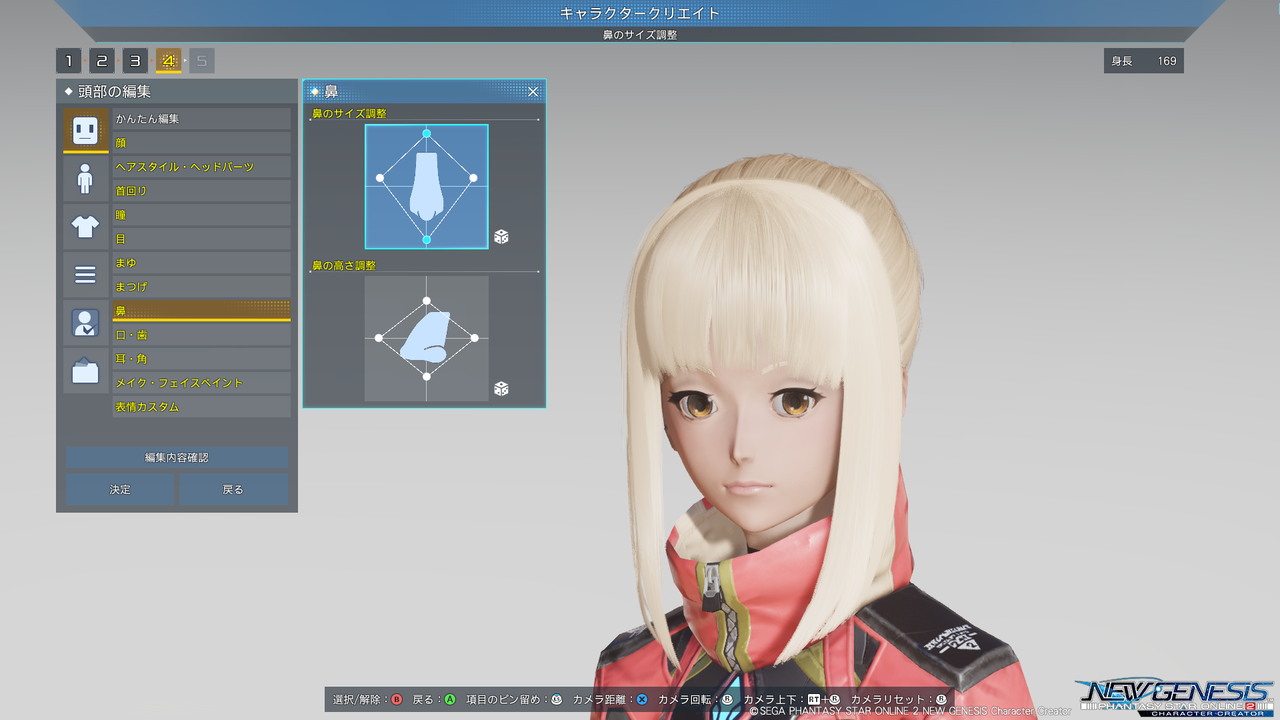Click 編集内容確認 button
This screenshot has height=720, width=1280.
(x=177, y=458)
